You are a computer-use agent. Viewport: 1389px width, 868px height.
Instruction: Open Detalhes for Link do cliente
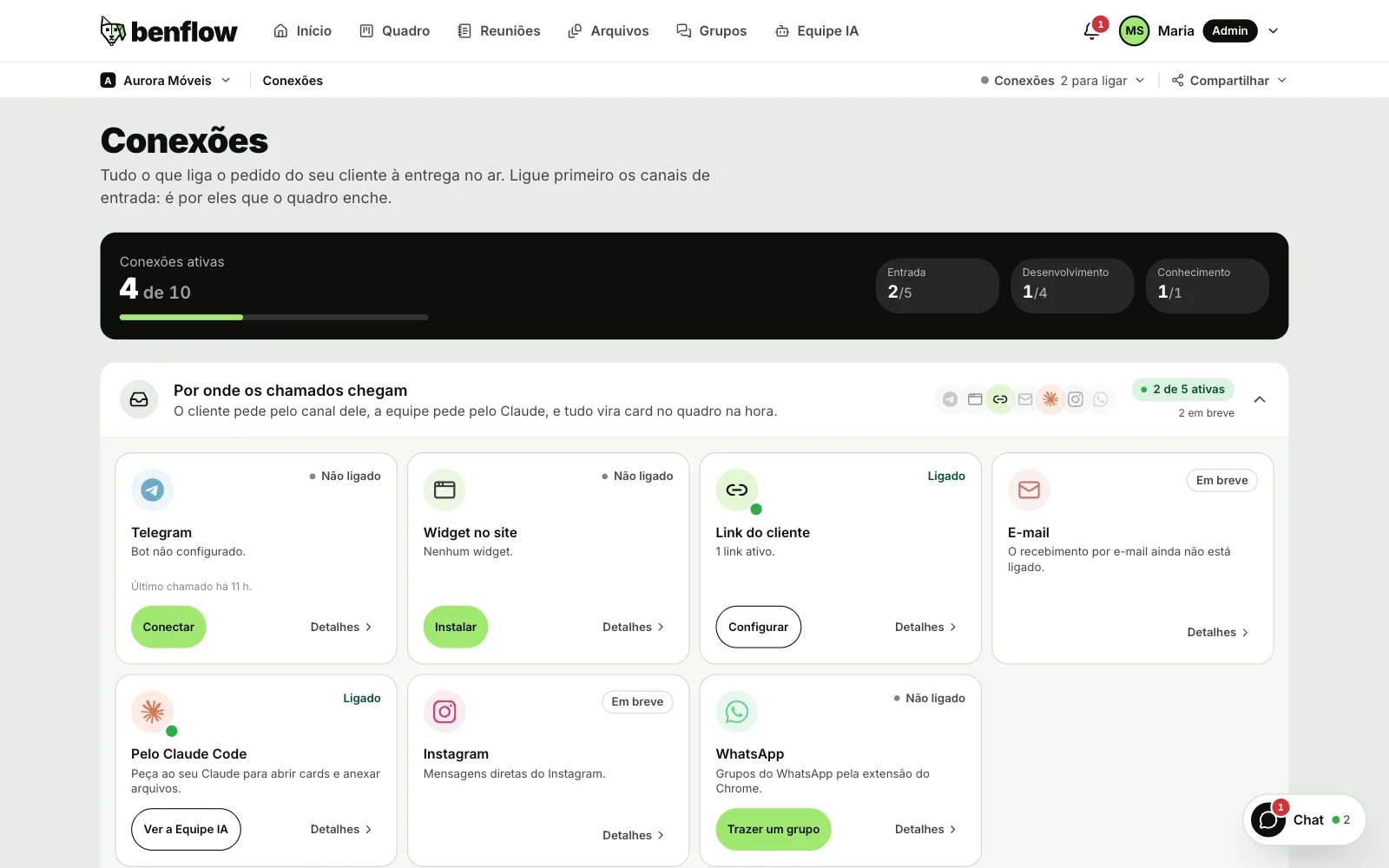(x=925, y=627)
